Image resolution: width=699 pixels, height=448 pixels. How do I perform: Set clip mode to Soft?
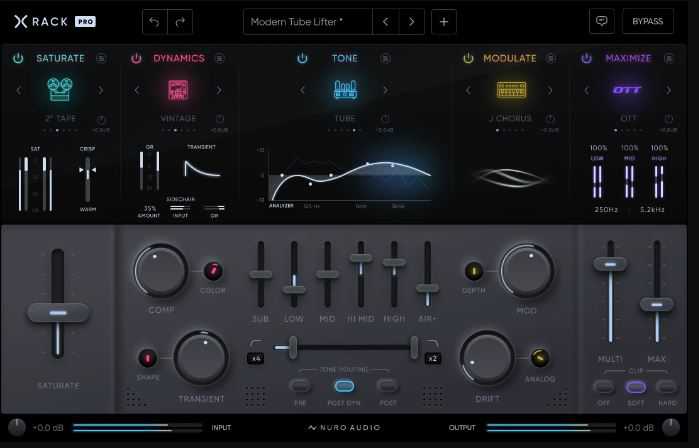click(x=635, y=386)
